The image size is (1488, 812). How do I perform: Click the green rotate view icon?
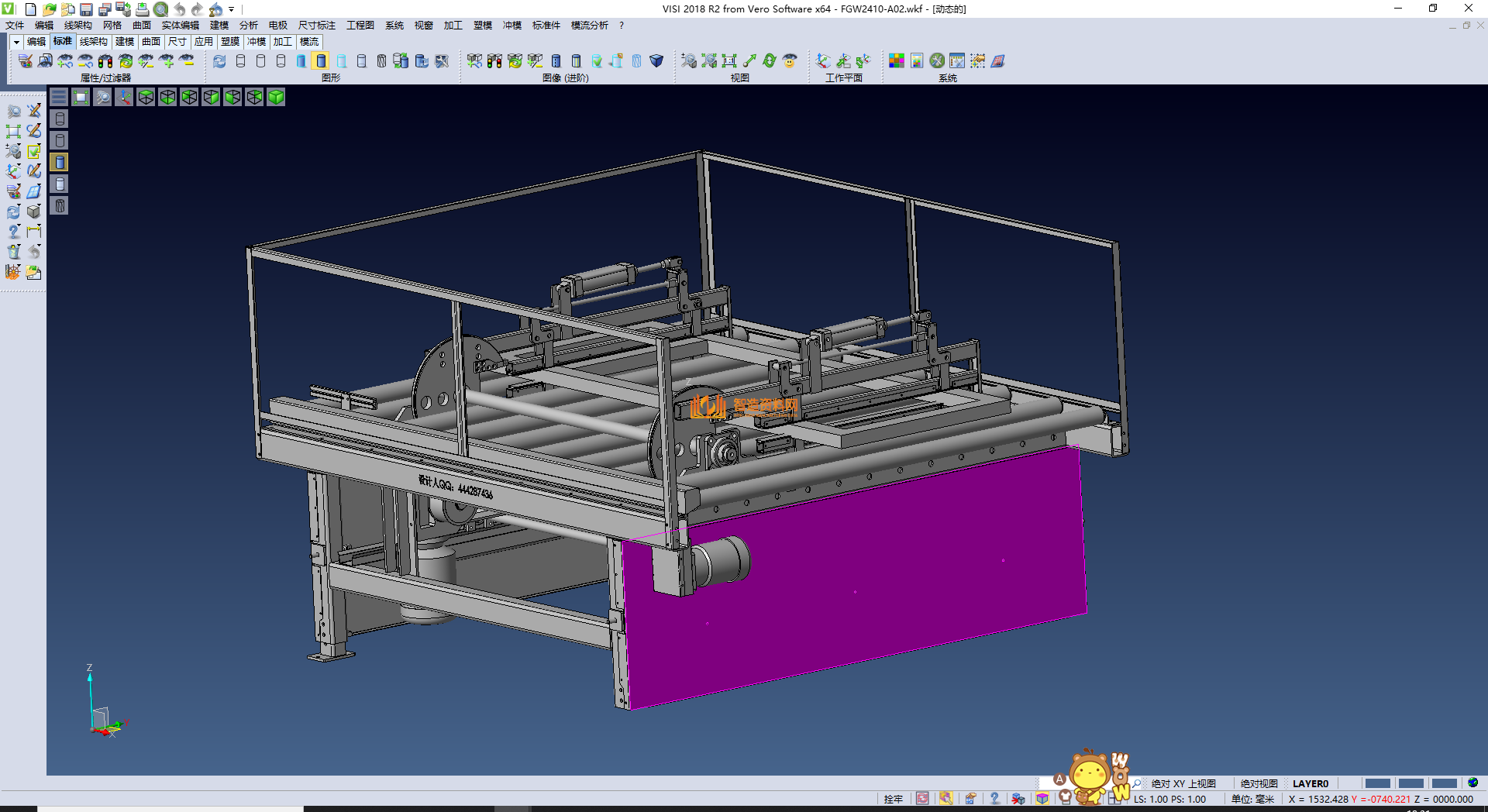(x=770, y=61)
